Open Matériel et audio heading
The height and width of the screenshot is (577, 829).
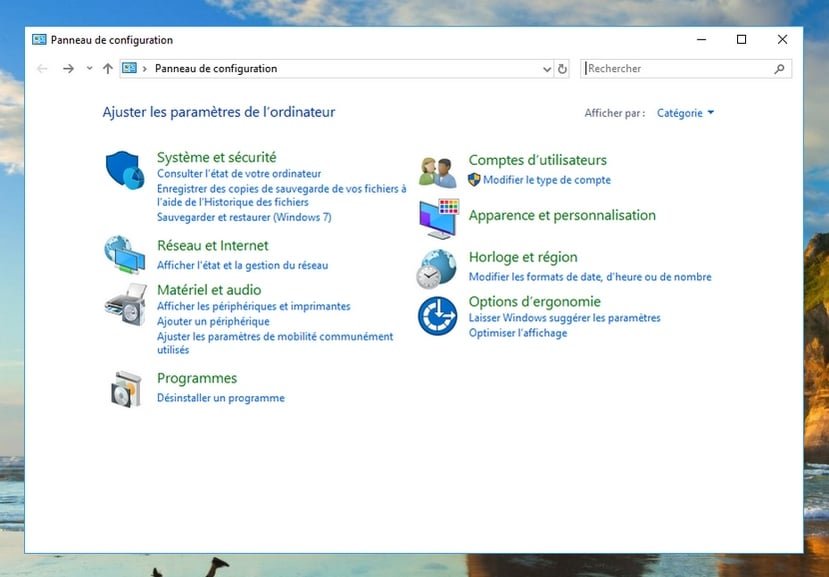click(x=209, y=290)
